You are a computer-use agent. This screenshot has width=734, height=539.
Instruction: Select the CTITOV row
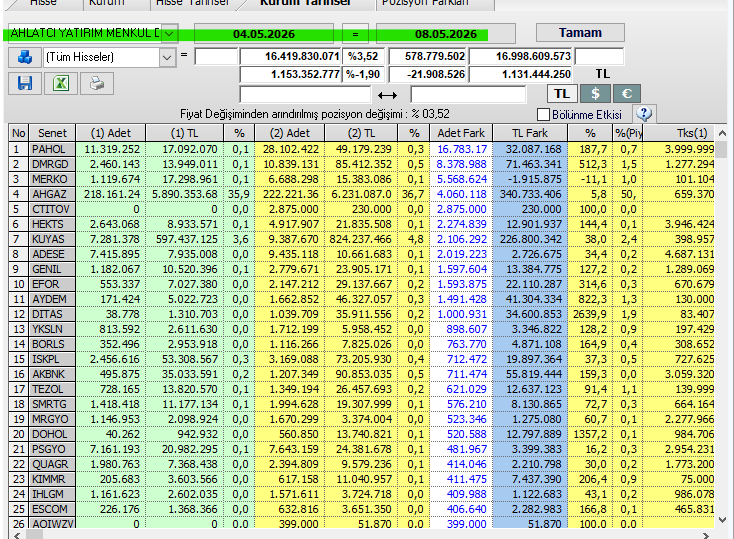point(361,209)
